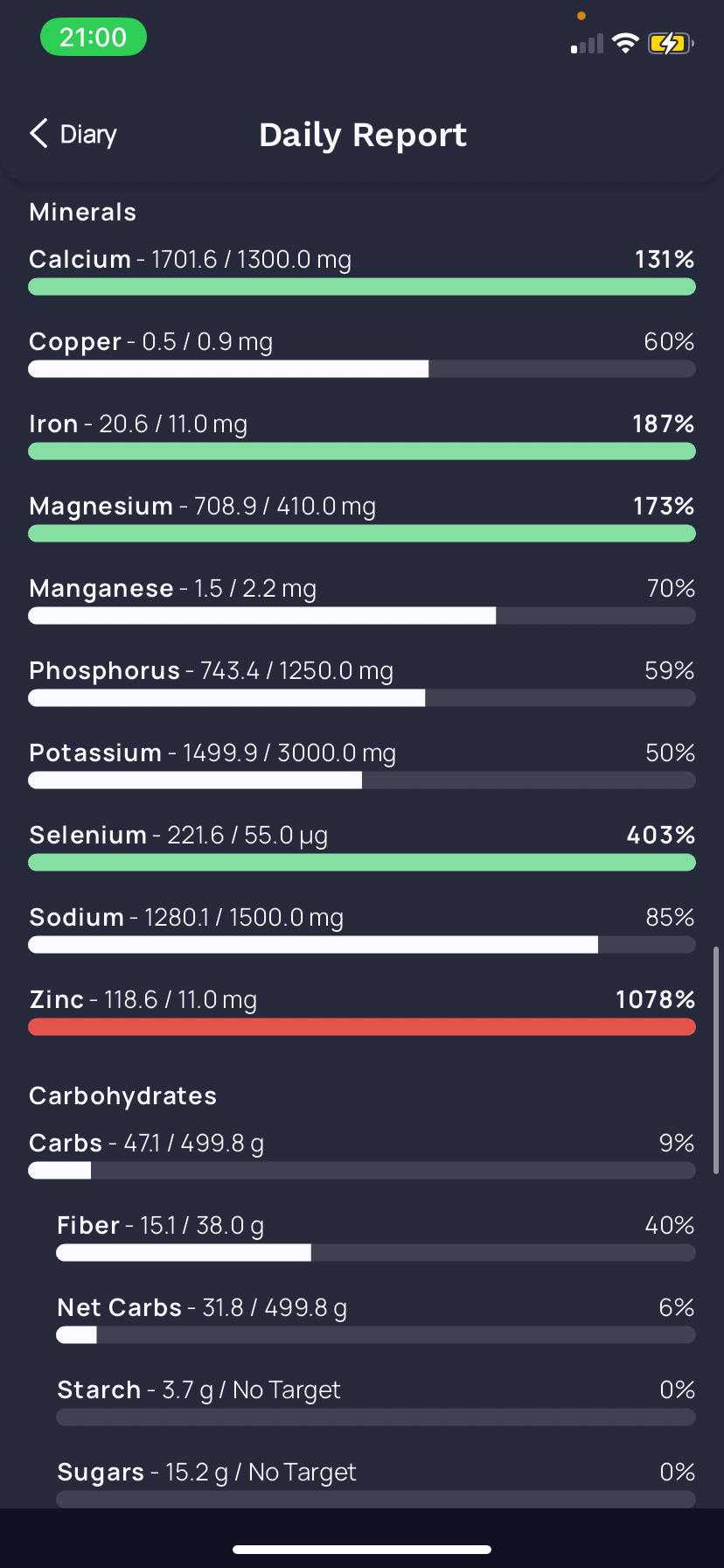Viewport: 724px width, 1568px height.
Task: Tap the Fiber progress bar
Action: (376, 1252)
